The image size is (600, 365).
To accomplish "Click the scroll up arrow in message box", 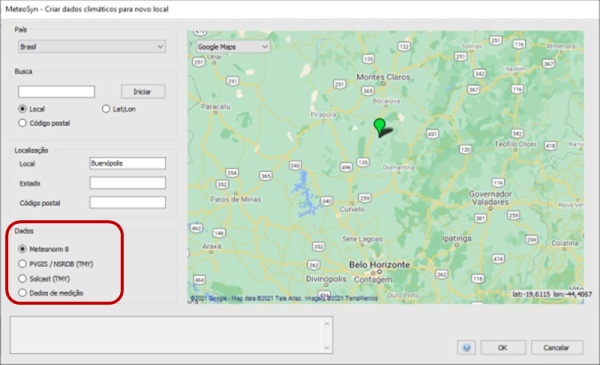I will click(326, 324).
